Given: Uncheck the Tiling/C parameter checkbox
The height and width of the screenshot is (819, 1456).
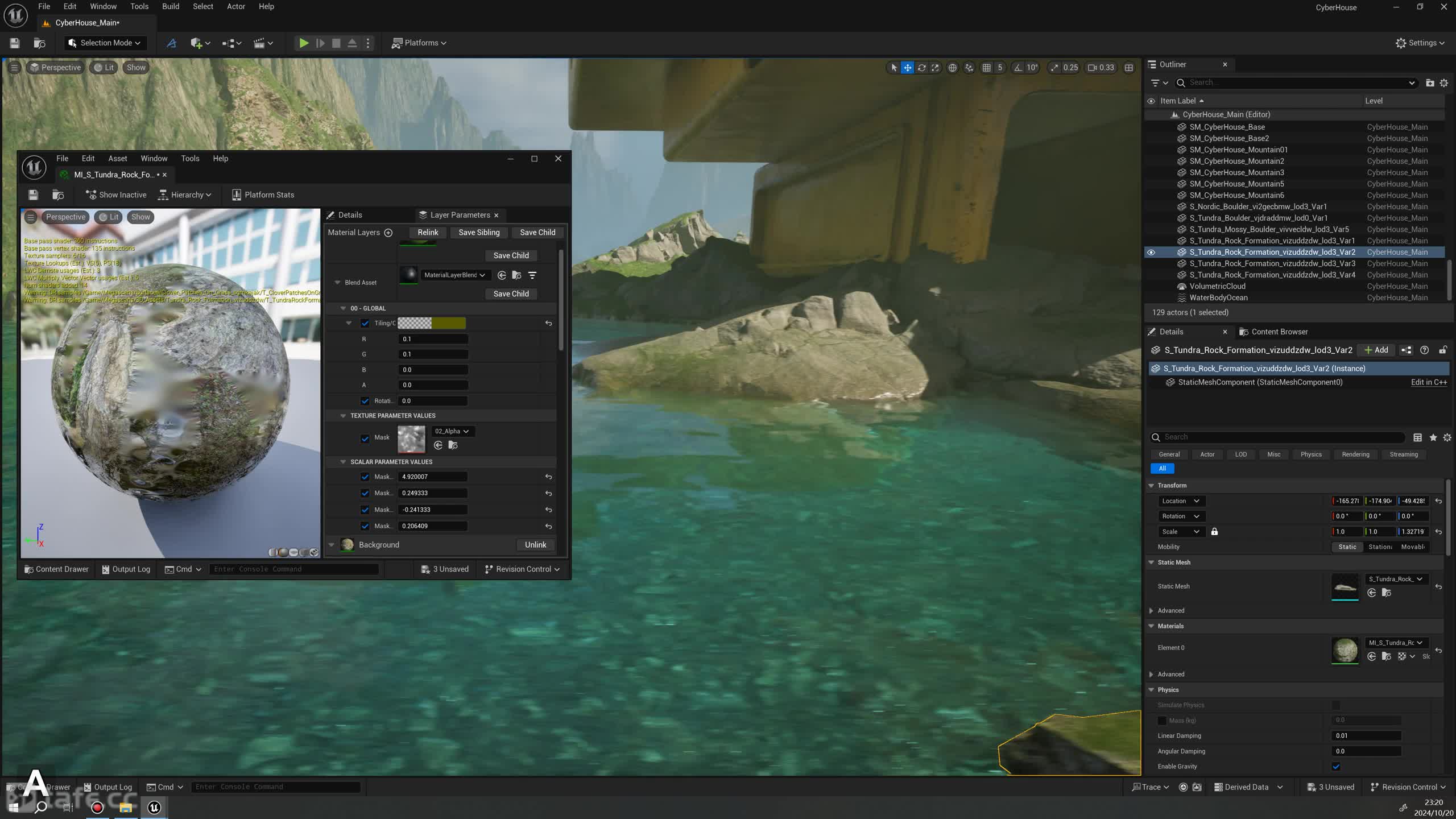Looking at the screenshot, I should [x=365, y=323].
